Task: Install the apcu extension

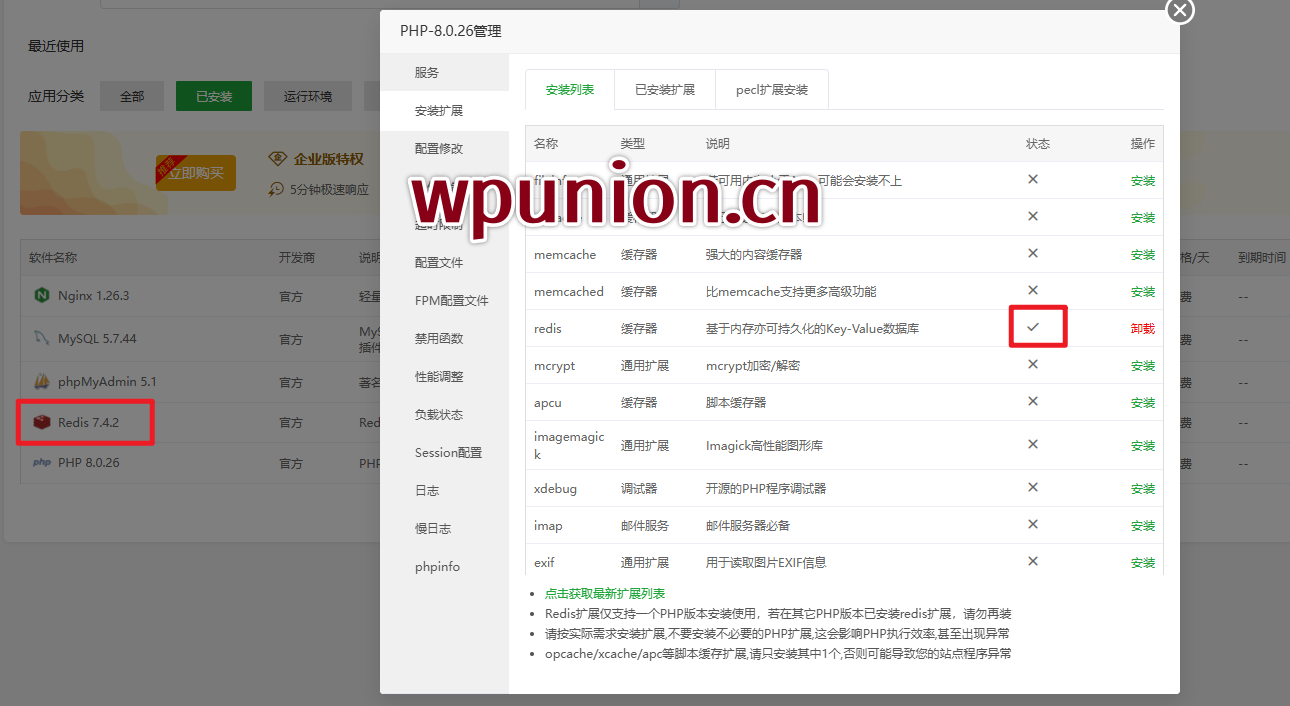Action: pos(1143,403)
